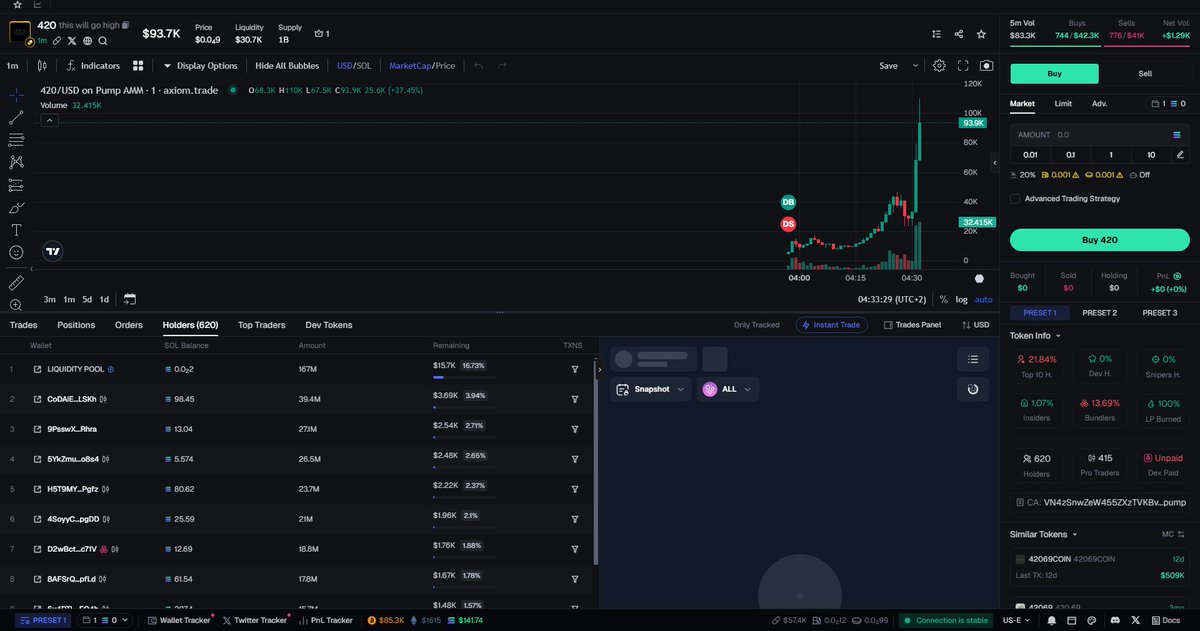Viewport: 1200px width, 631px height.
Task: Add token to favorites with star icon
Action: [983, 34]
